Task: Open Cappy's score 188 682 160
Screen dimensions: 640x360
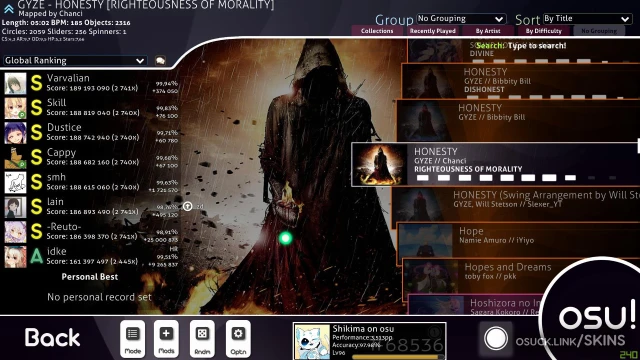Action: (92, 158)
